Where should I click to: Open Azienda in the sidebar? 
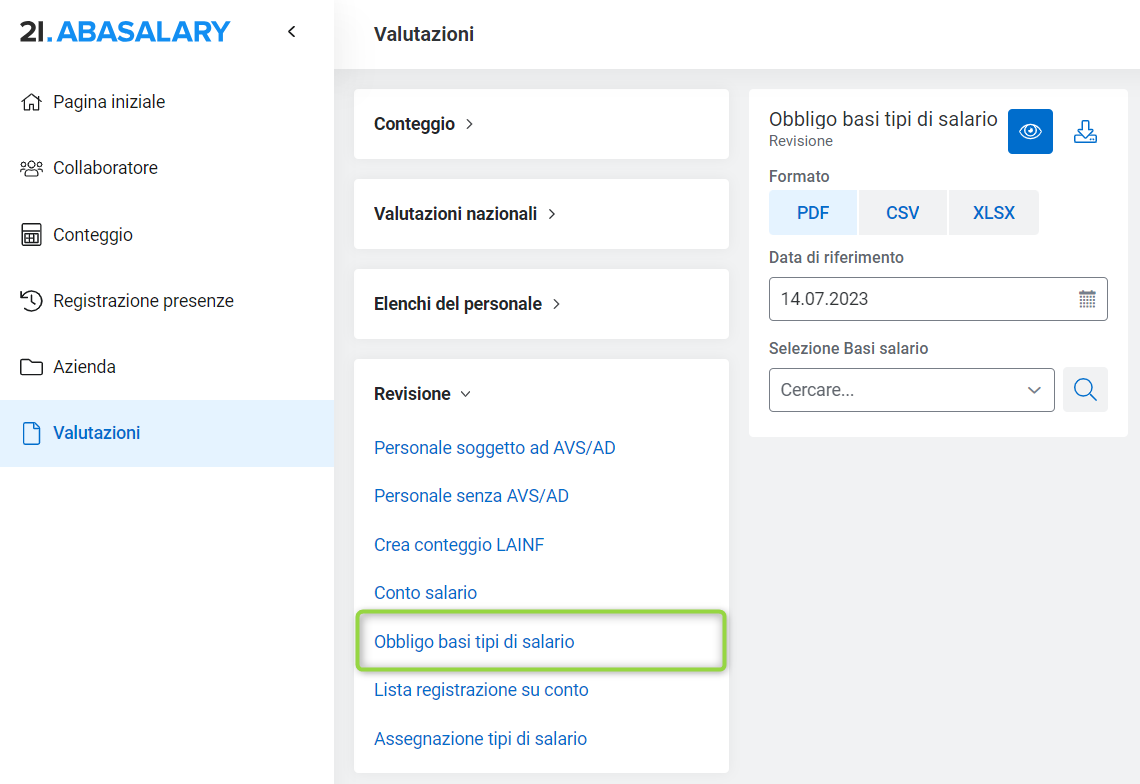[x=84, y=367]
